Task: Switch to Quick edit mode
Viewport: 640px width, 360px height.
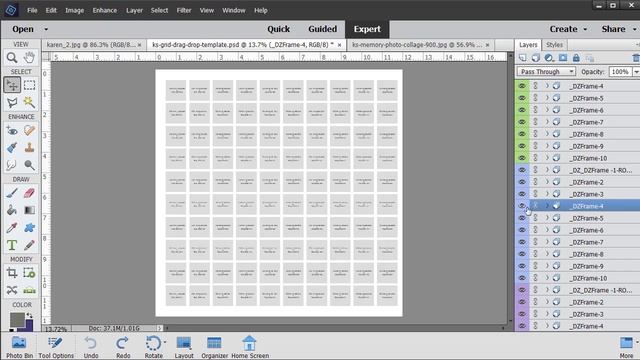Action: [278, 29]
